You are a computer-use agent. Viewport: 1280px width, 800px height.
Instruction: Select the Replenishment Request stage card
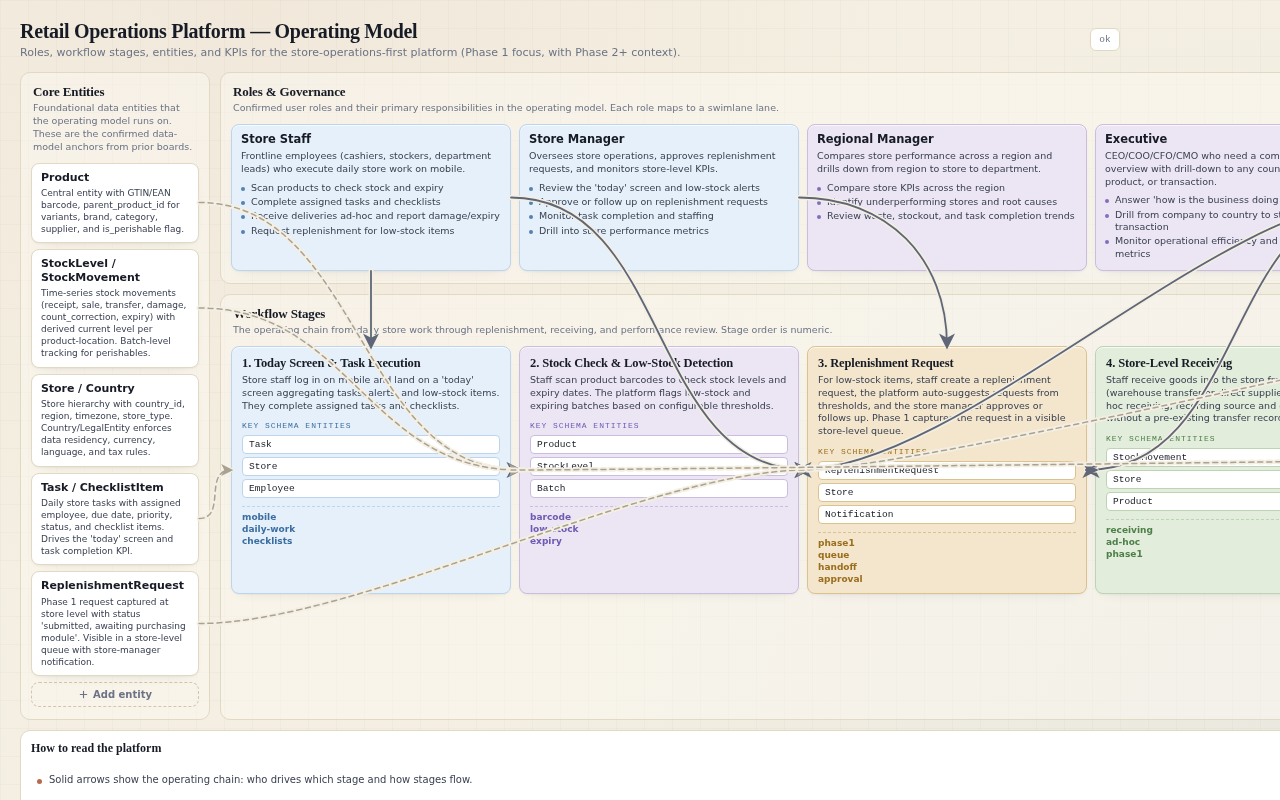[947, 470]
